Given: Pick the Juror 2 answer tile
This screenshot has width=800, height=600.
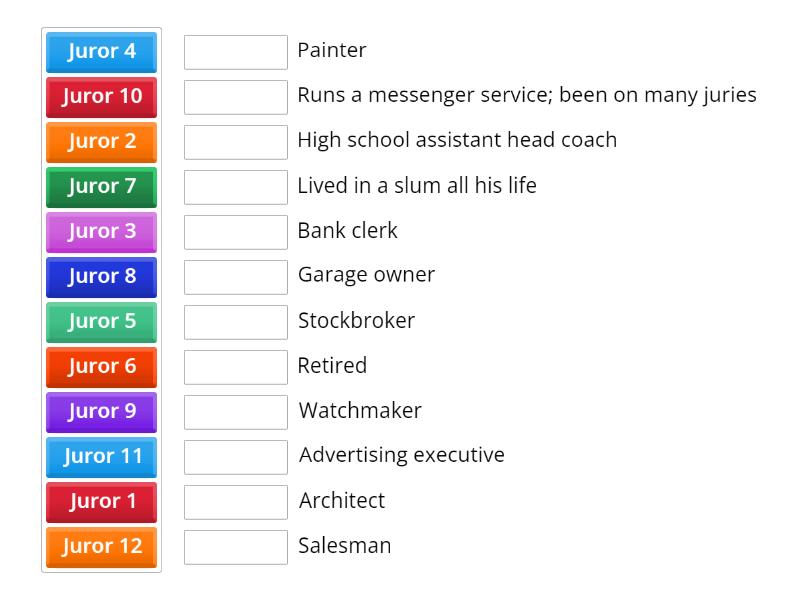Looking at the screenshot, I should 100,142.
